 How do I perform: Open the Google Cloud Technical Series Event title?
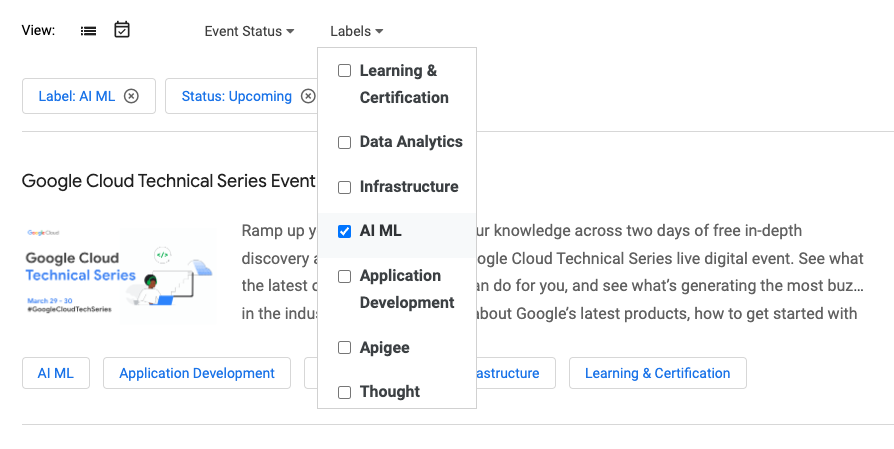click(x=168, y=181)
